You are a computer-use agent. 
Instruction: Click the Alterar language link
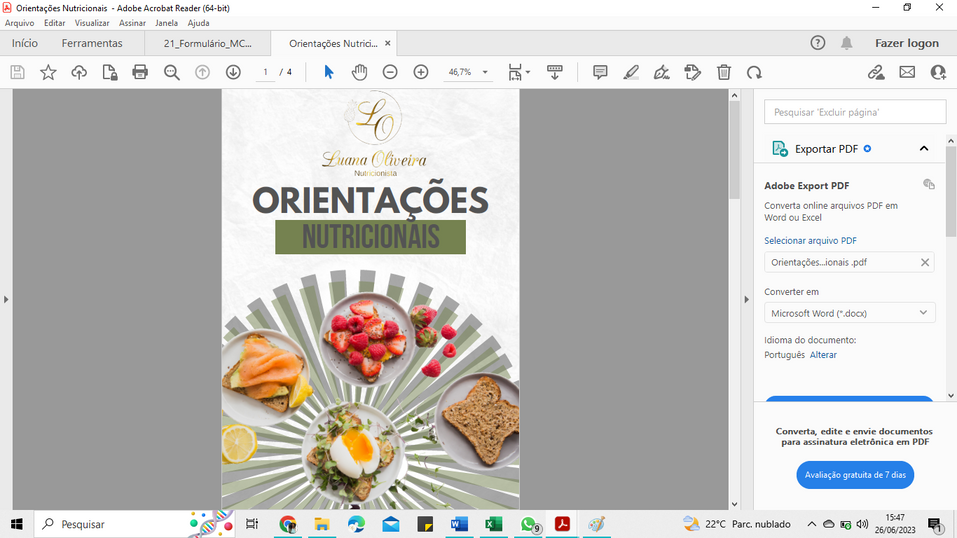coord(823,355)
